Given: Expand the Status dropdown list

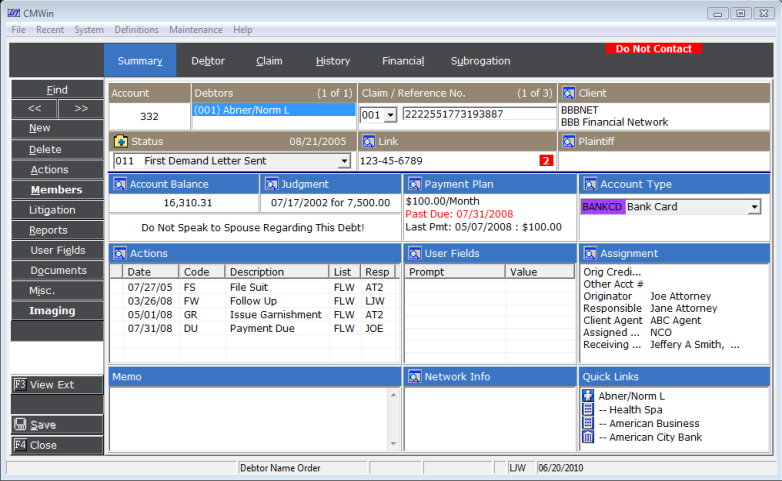Looking at the screenshot, I should pos(344,161).
